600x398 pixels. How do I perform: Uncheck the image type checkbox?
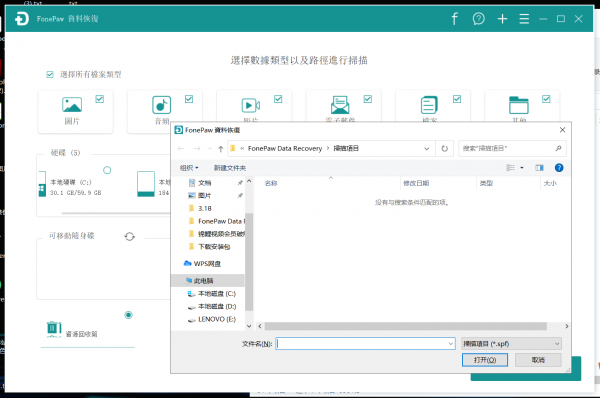[x=99, y=99]
